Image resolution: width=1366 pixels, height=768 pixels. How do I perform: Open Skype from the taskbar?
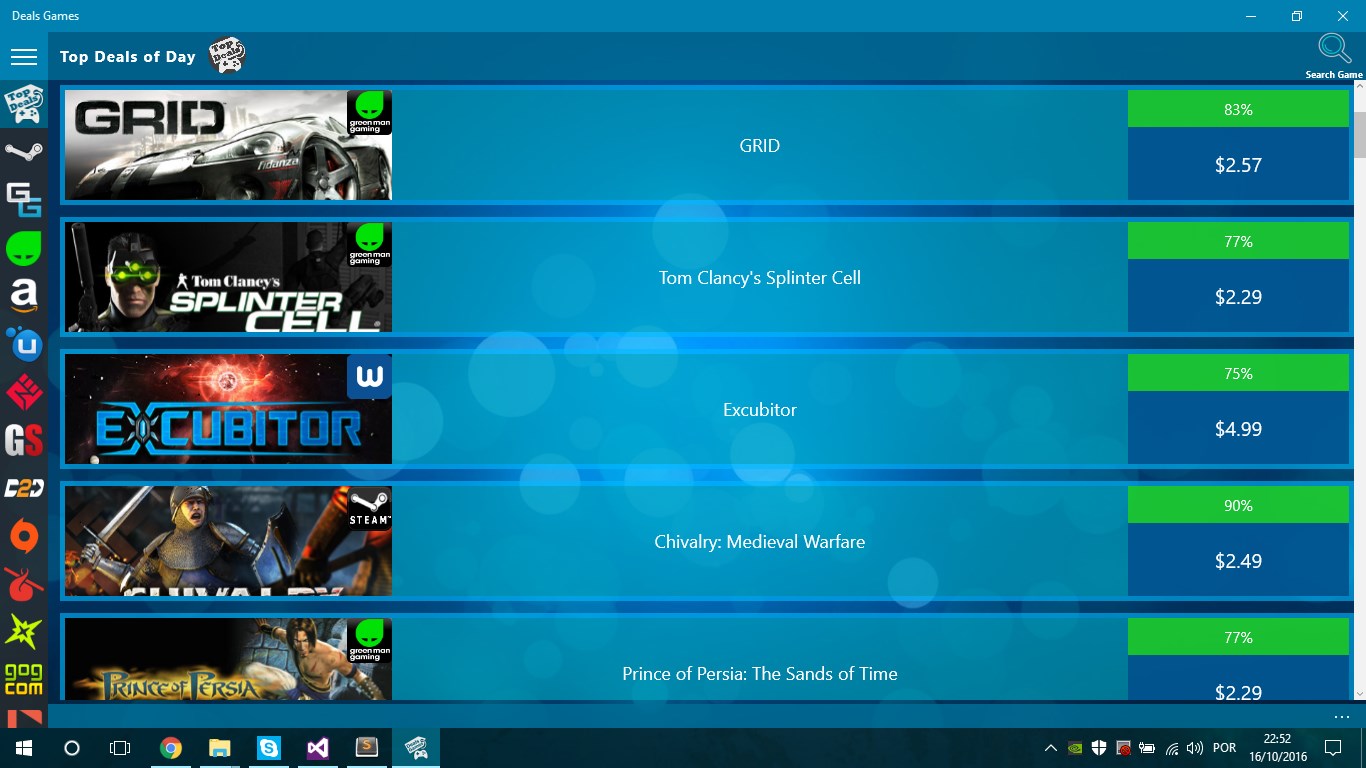(x=268, y=747)
